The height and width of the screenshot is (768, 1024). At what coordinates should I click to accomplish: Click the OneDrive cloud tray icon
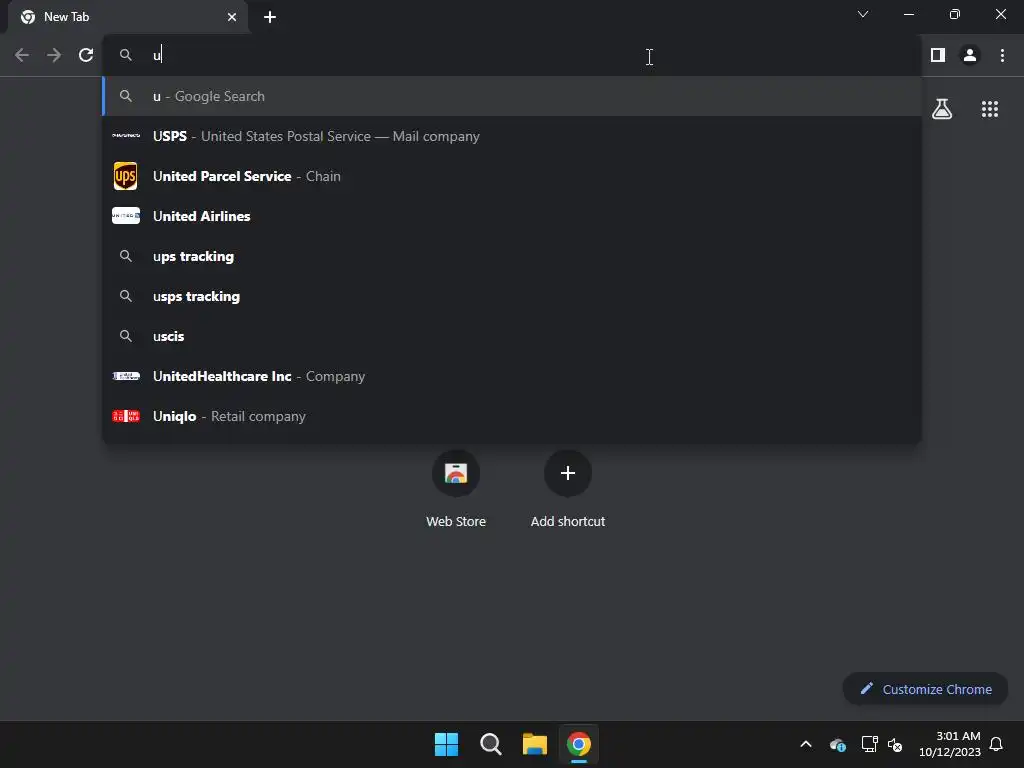[x=838, y=744]
